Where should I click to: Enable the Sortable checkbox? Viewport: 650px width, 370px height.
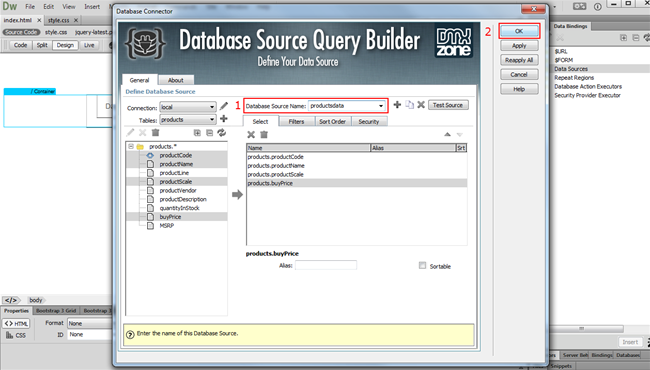422,266
